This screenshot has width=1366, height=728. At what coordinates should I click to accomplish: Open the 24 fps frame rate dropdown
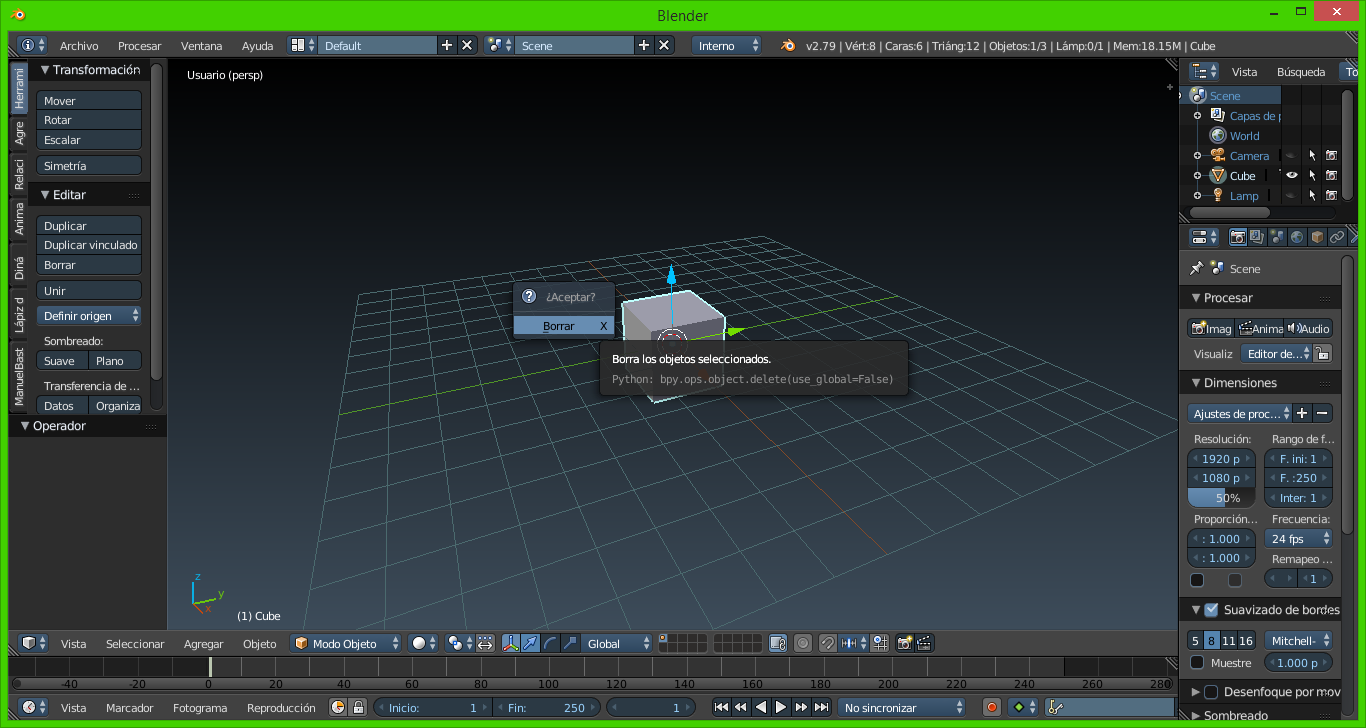click(x=1299, y=538)
